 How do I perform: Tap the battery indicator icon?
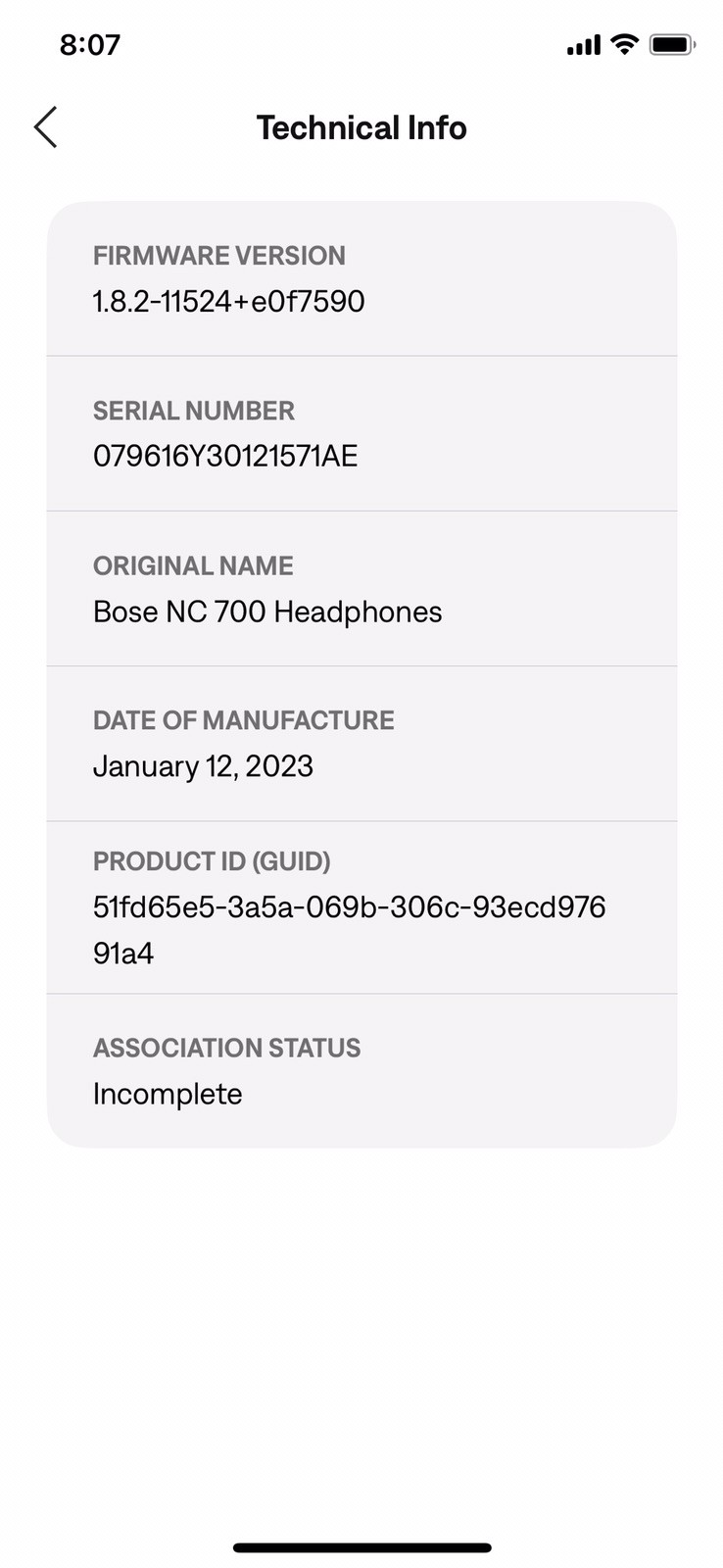coord(672,44)
